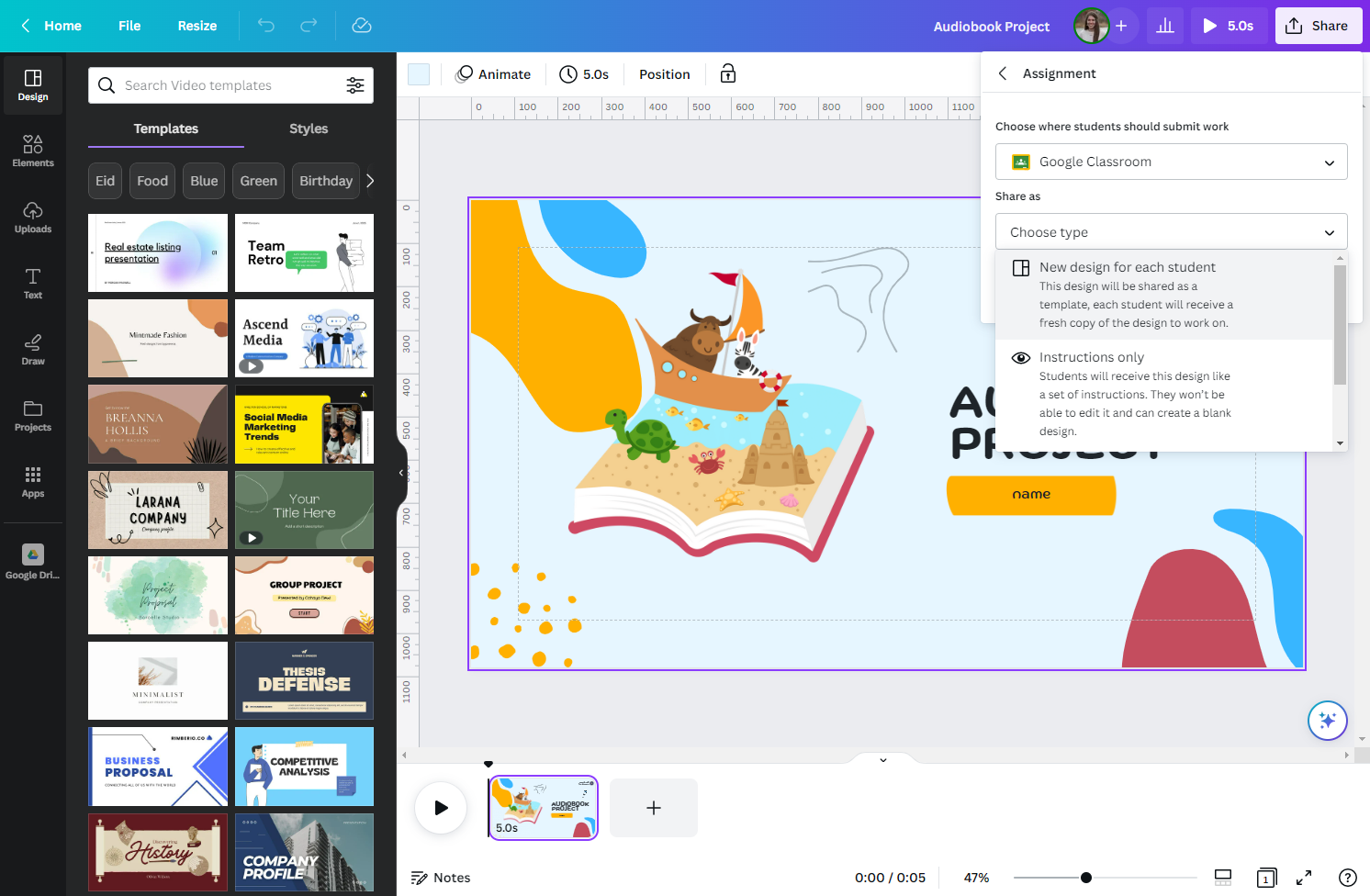
Task: Open the Resize menu
Action: [x=197, y=26]
